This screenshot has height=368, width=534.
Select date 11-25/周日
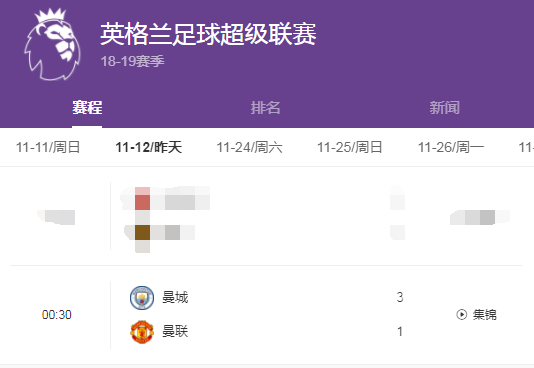(350, 147)
